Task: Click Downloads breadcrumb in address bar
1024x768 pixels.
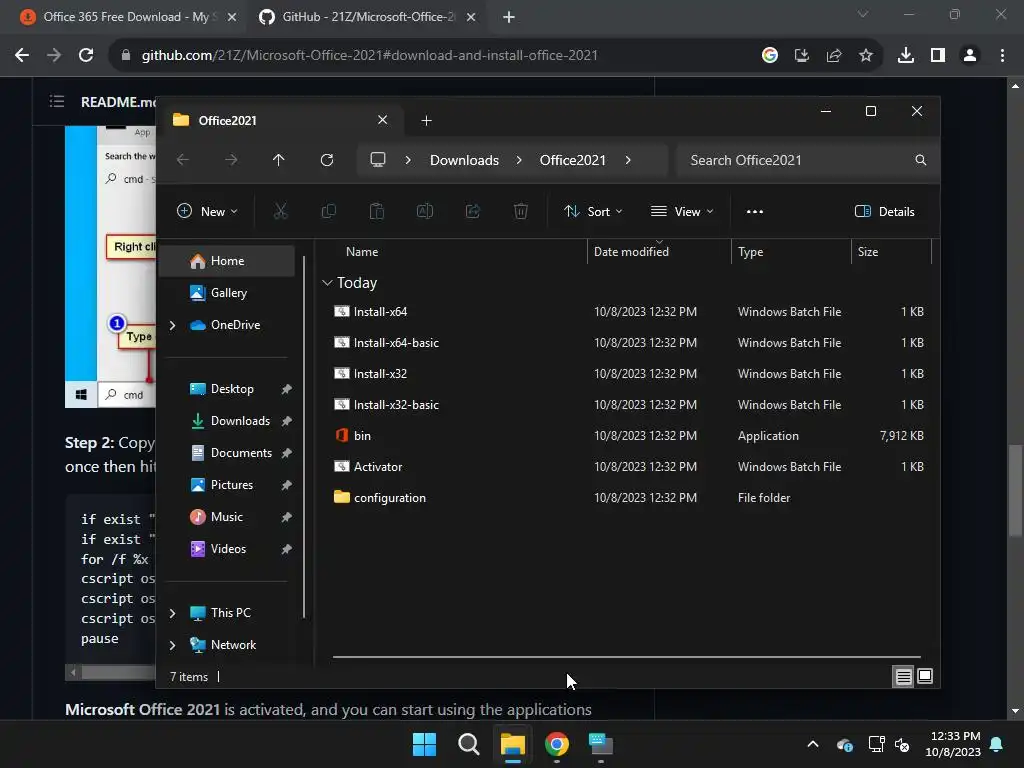Action: click(x=464, y=160)
